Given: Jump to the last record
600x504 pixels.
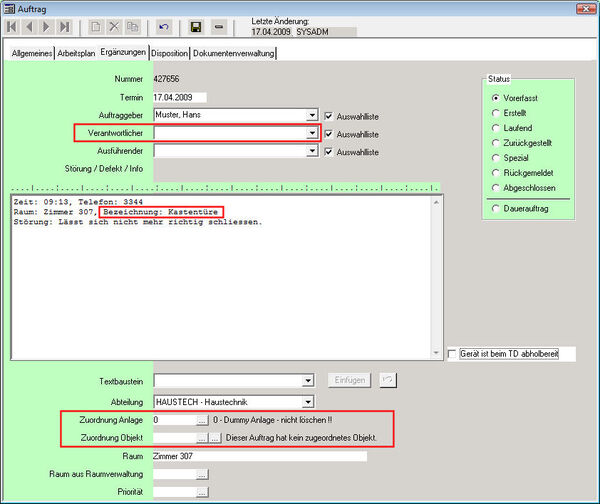Looking at the screenshot, I should tap(65, 27).
